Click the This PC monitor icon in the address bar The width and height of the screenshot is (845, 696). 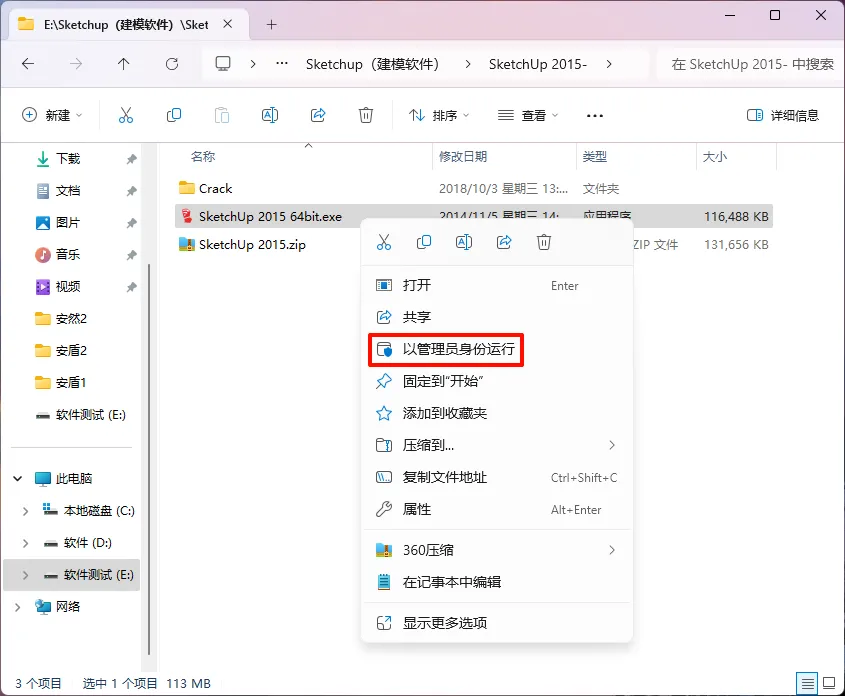[x=223, y=64]
